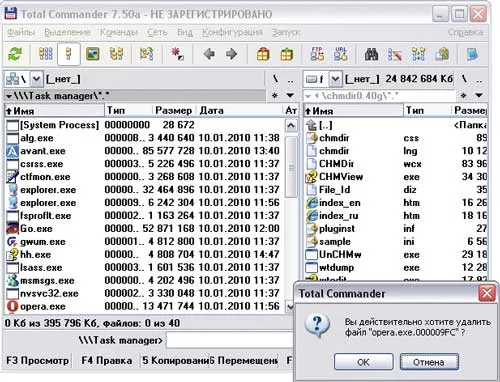The height and width of the screenshot is (382, 500).
Task: Go up via left panel two-dots button
Action: pos(290,79)
